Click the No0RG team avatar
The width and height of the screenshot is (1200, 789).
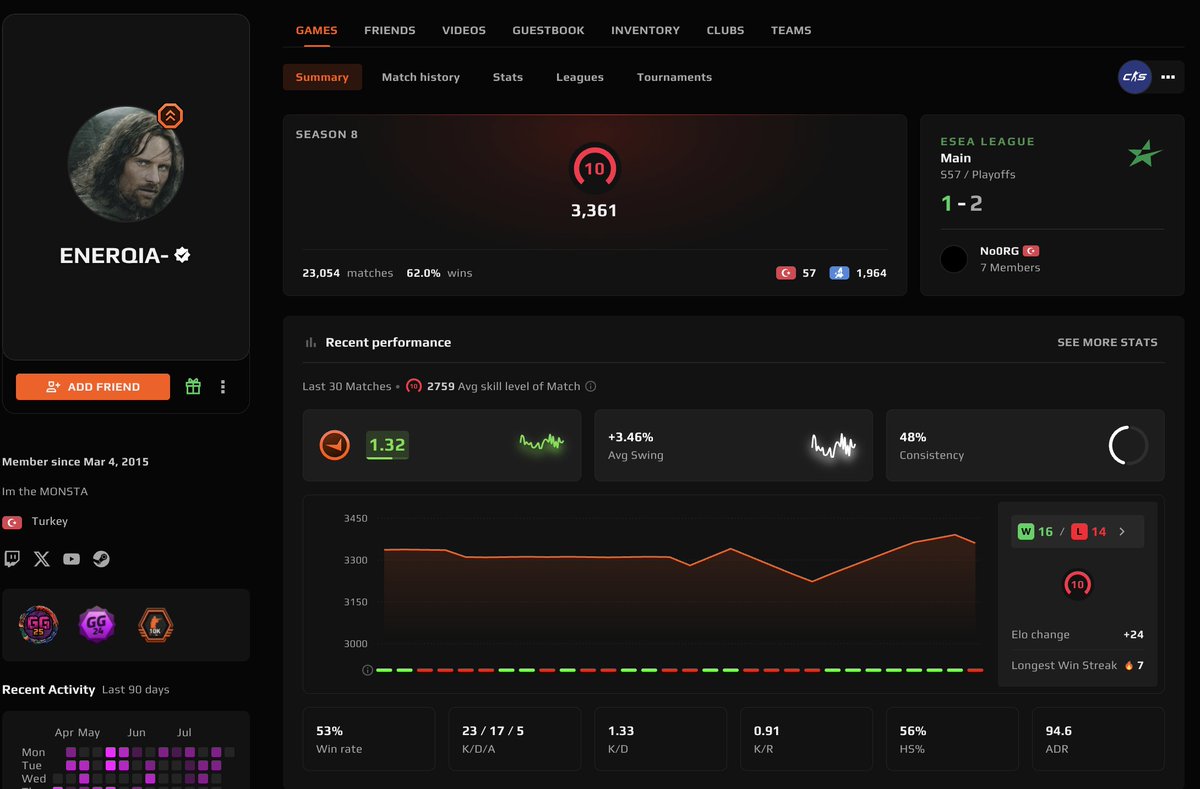954,259
